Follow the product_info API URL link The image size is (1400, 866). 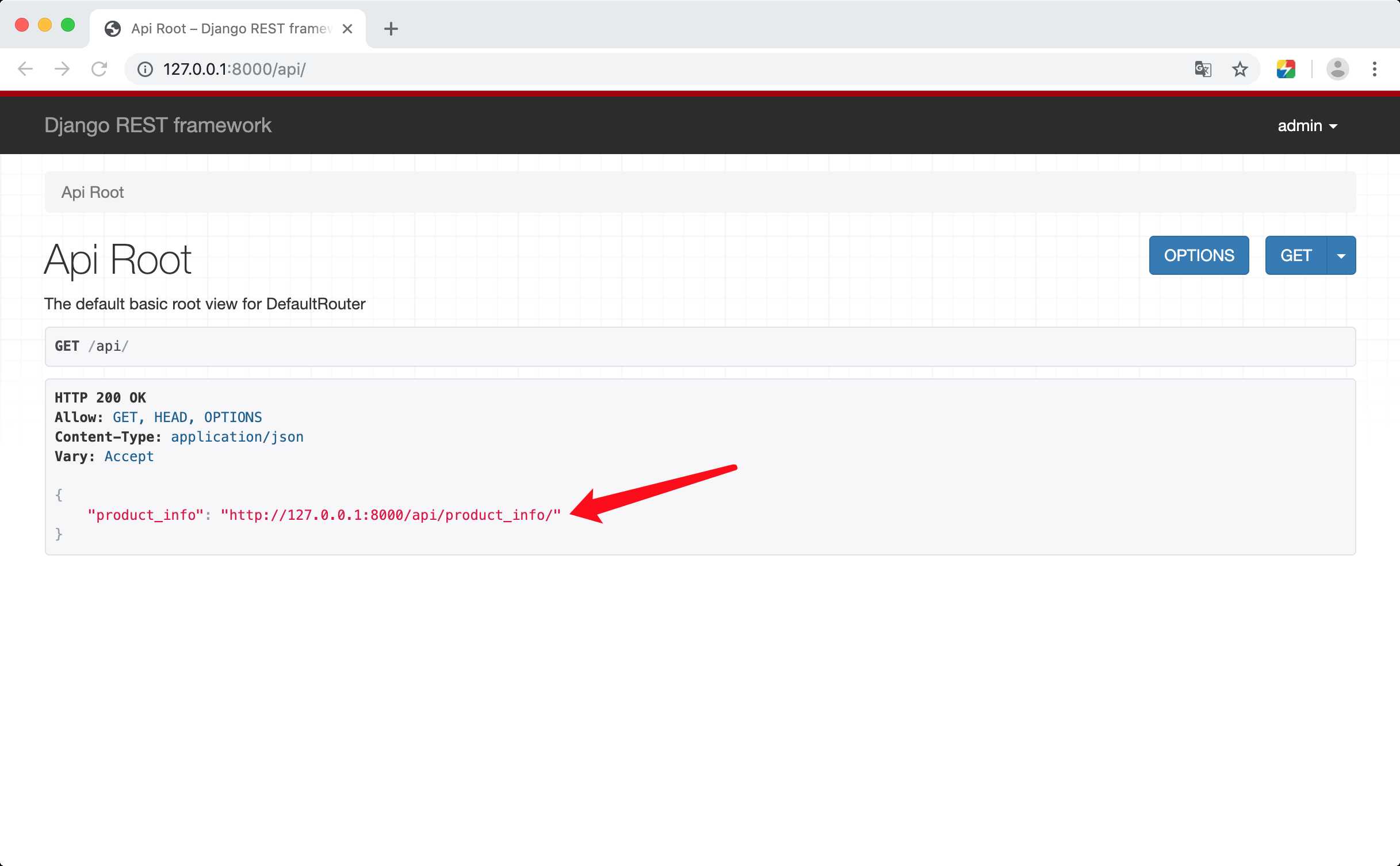[391, 515]
